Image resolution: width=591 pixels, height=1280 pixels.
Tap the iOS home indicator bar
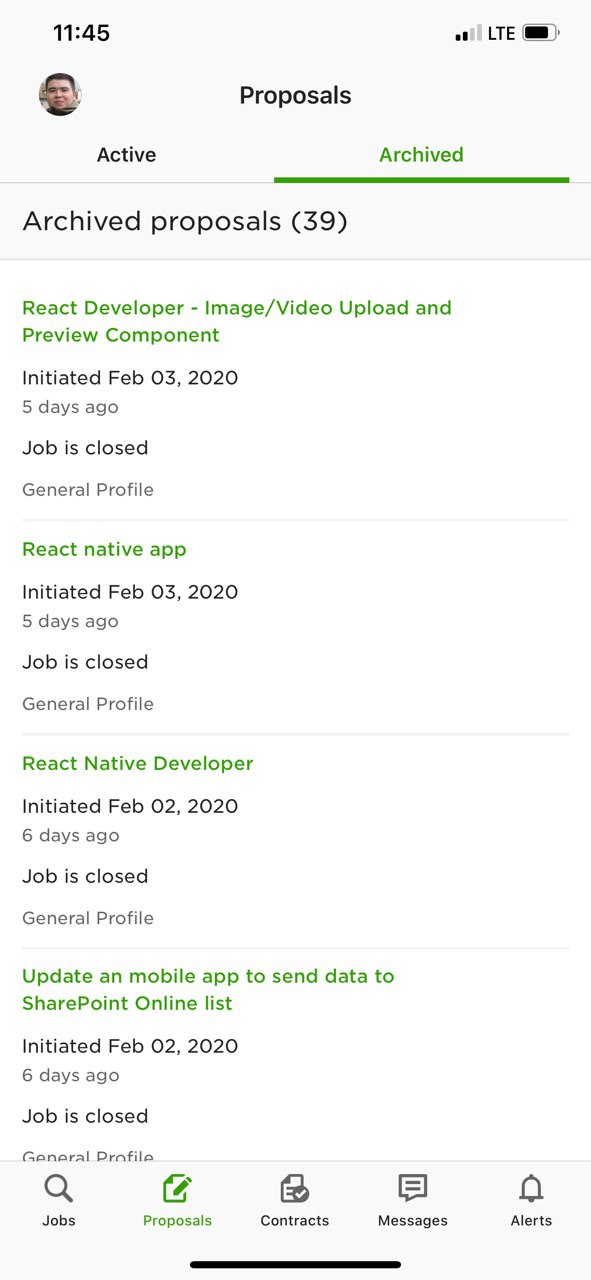tap(295, 1265)
